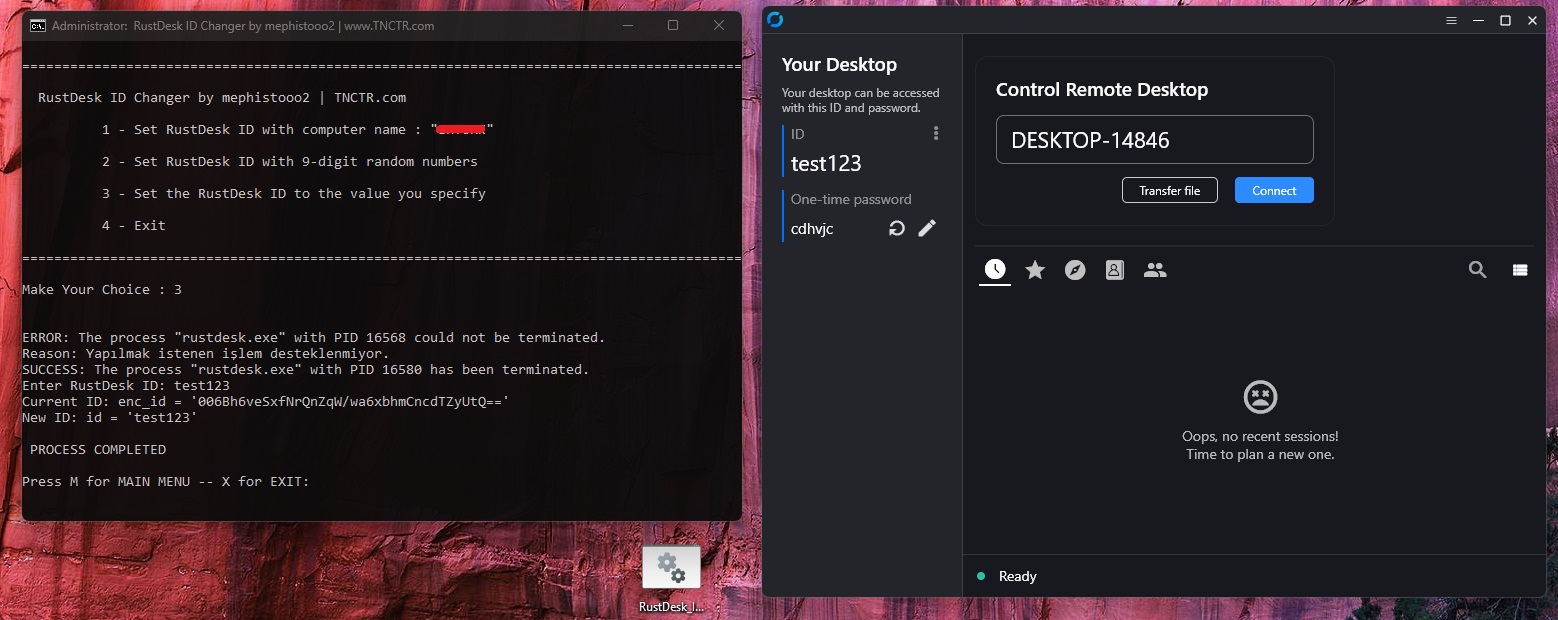Click the RustDesk logo in the title bar
Screen dimensions: 1558x620
coord(774,19)
